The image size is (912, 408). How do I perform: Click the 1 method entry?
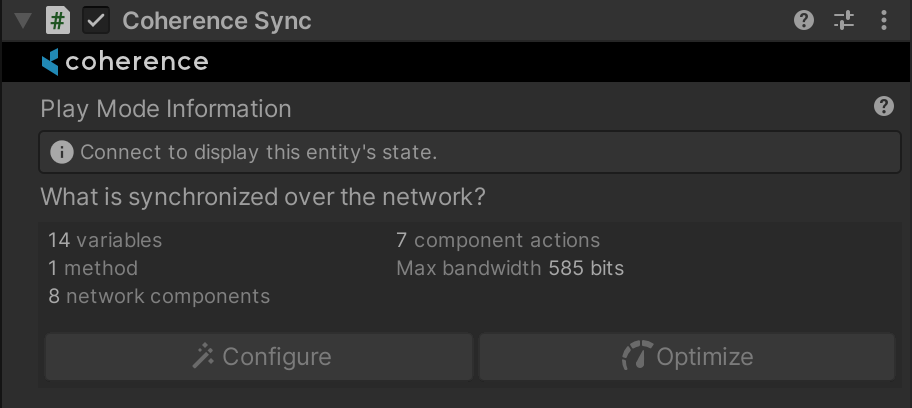click(93, 268)
